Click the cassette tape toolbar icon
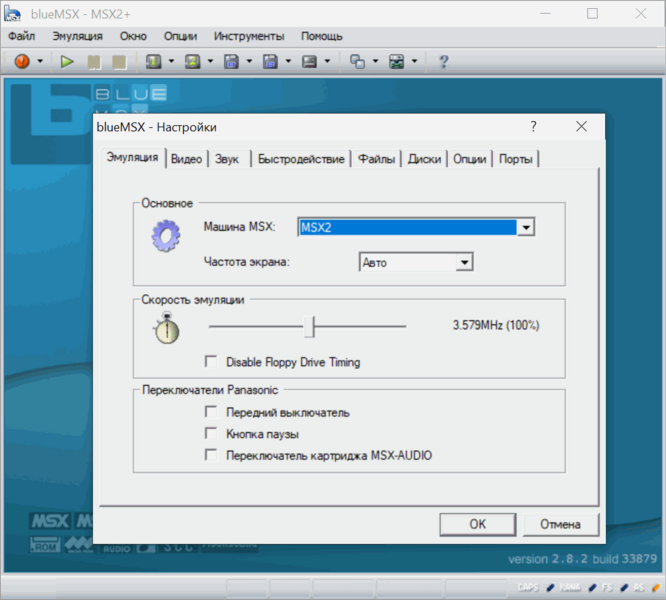Screen dimensions: 666x600 click(x=309, y=61)
